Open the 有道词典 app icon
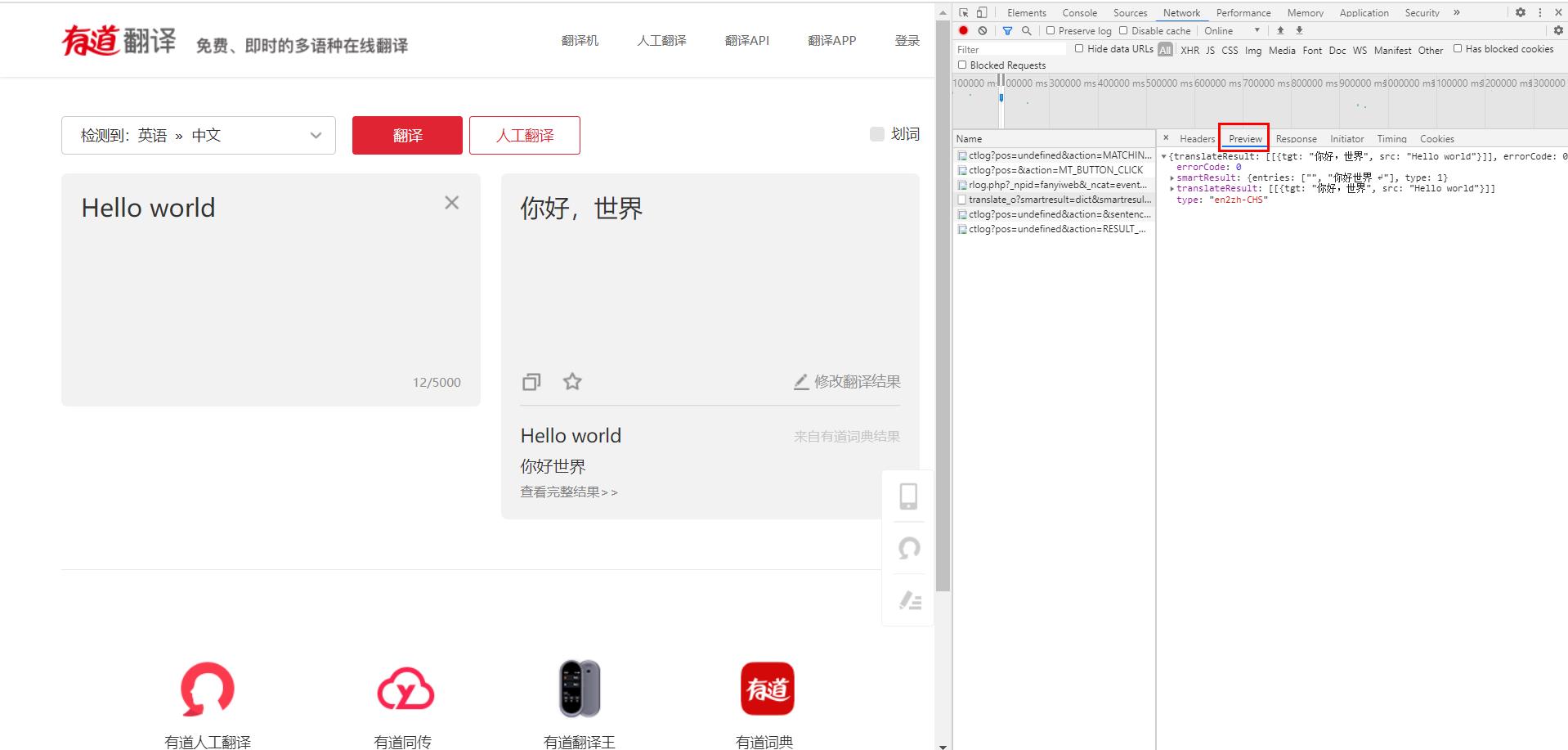The width and height of the screenshot is (1568, 750). pyautogui.click(x=767, y=689)
